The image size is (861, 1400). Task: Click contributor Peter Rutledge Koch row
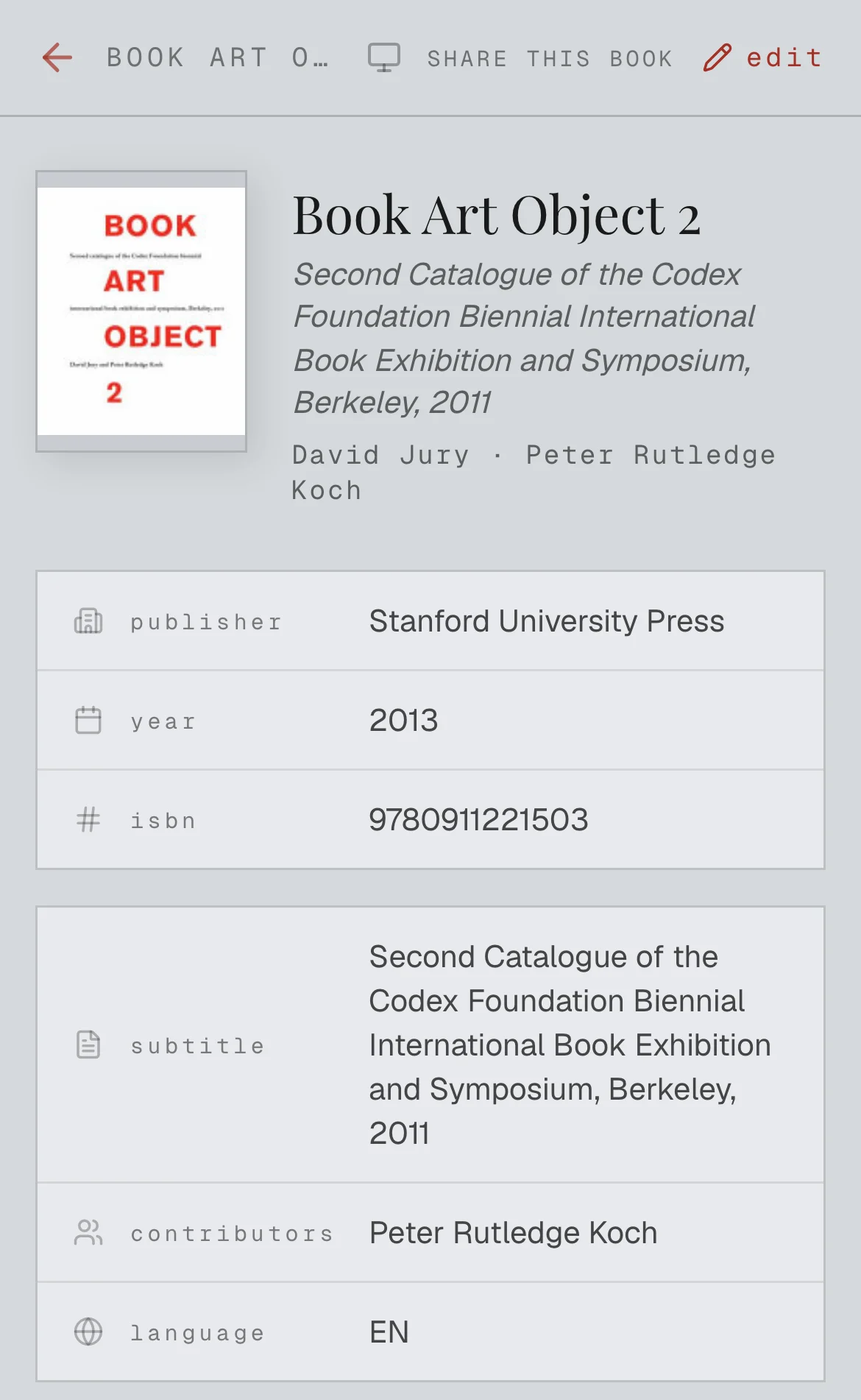point(431,1232)
